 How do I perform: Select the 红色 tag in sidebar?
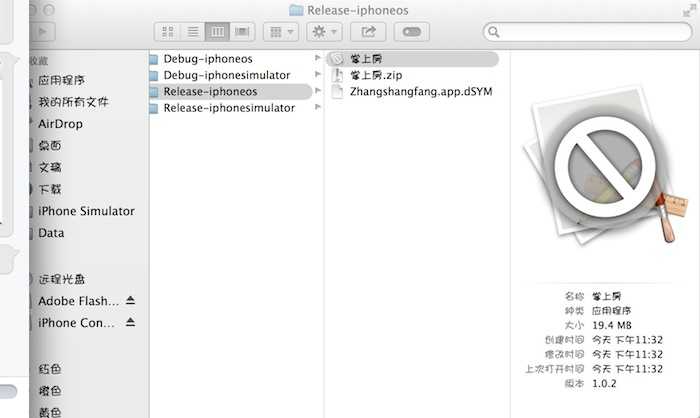[x=50, y=369]
